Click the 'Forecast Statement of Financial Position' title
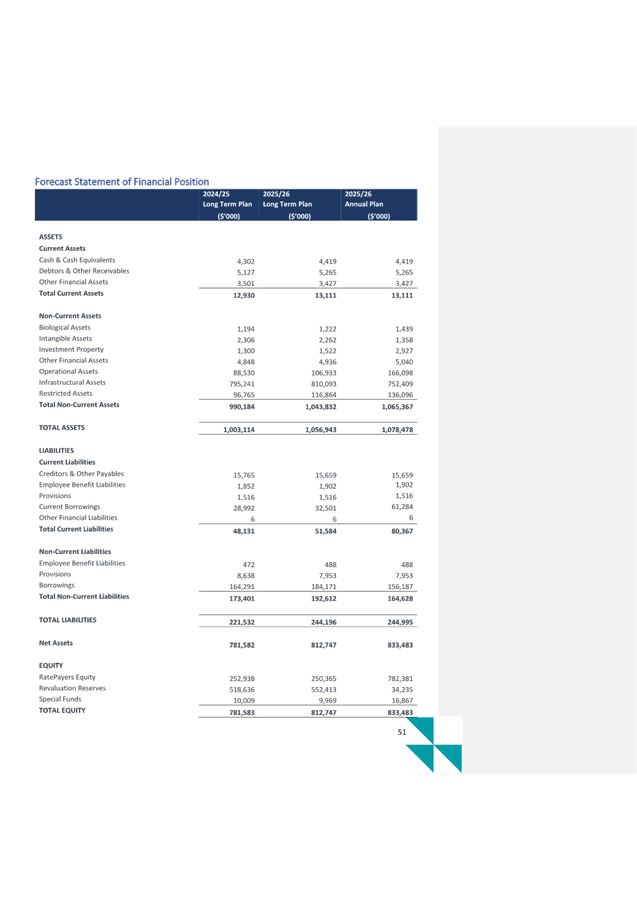637x901 pixels. point(122,182)
